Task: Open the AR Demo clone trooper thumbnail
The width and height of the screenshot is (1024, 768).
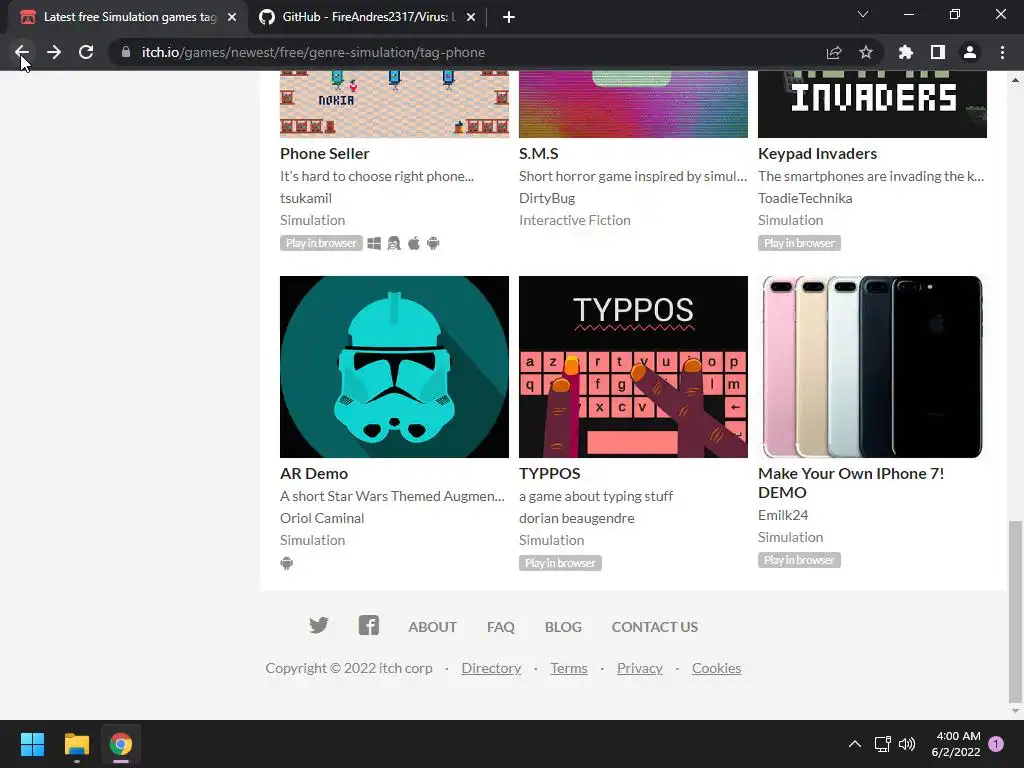Action: (394, 367)
